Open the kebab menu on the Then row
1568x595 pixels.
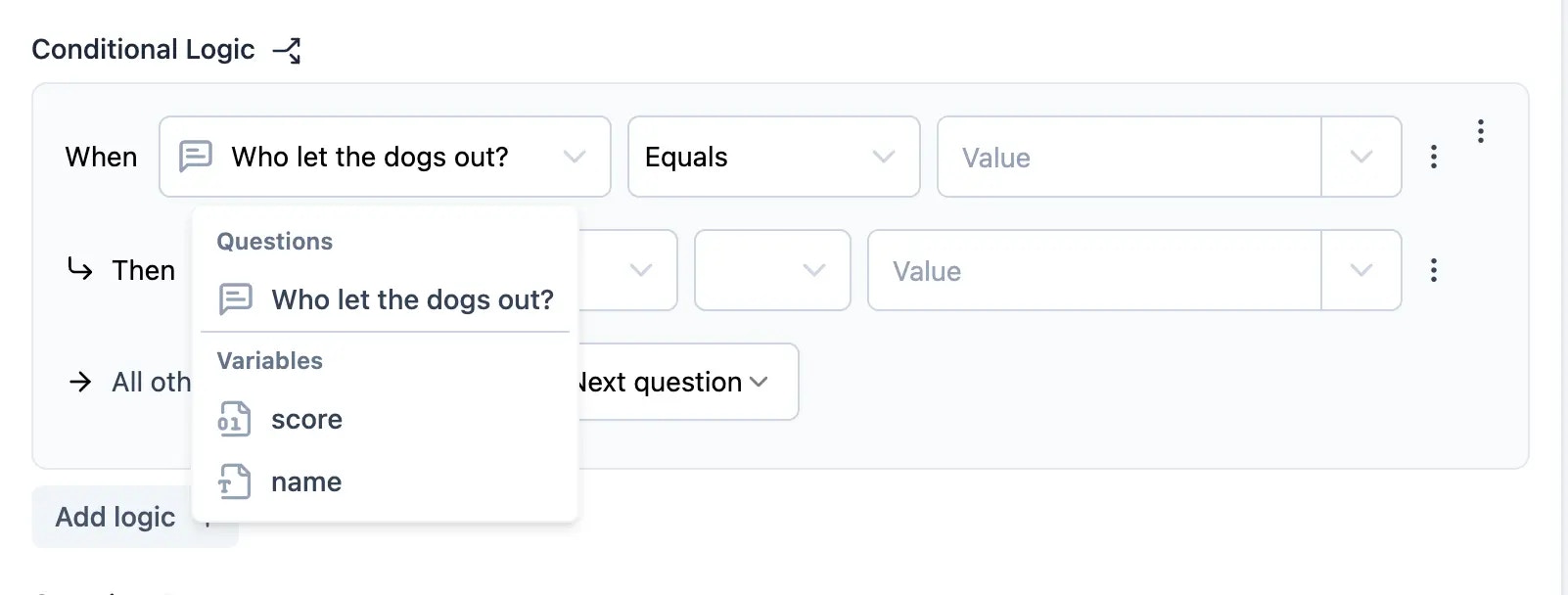1433,270
